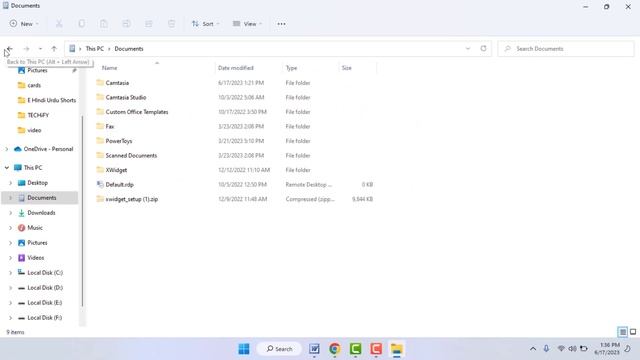Open Local Disk (D:) in sidebar
This screenshot has height=360, width=640.
pos(45,288)
